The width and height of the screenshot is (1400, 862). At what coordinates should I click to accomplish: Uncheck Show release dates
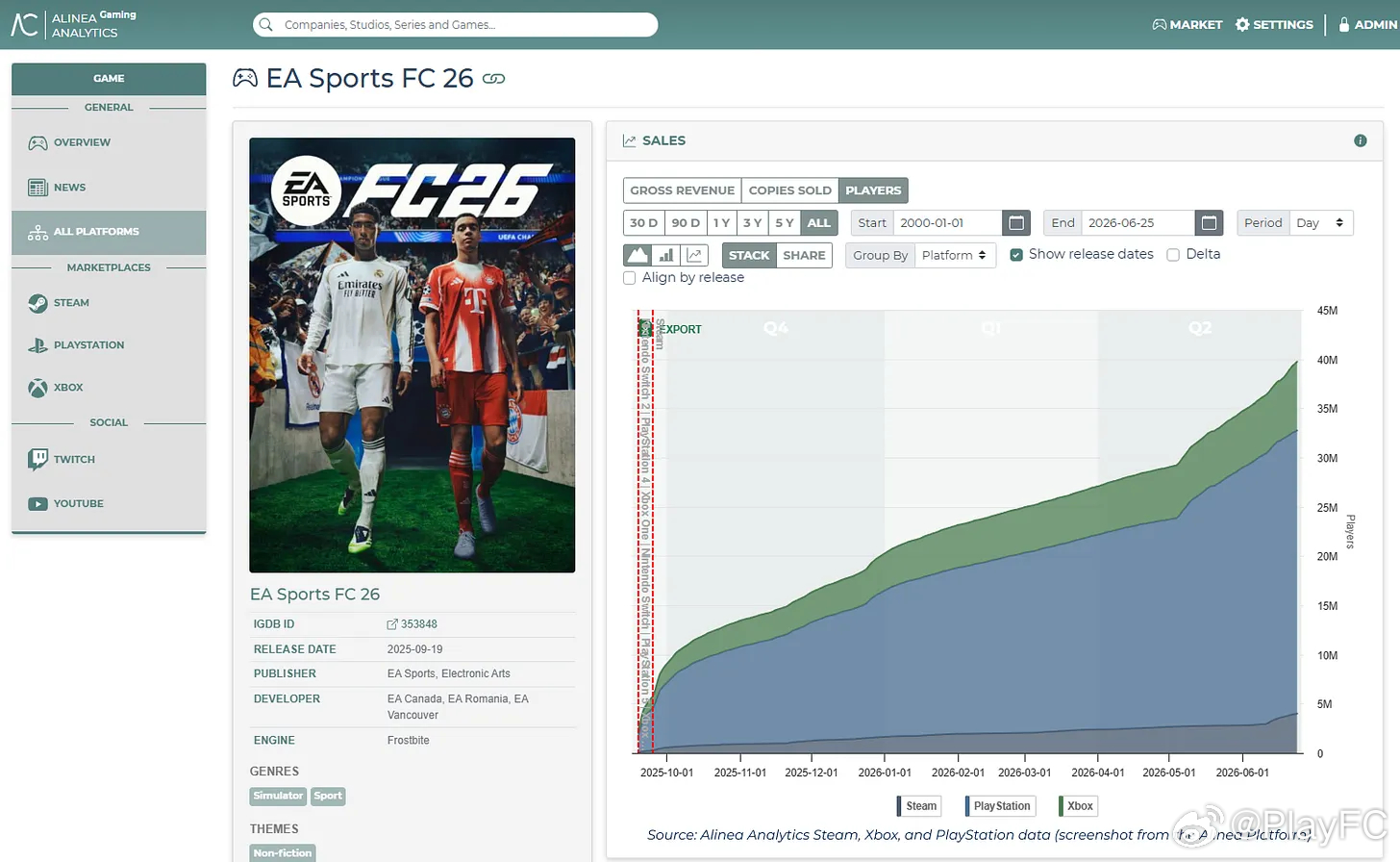(1016, 255)
